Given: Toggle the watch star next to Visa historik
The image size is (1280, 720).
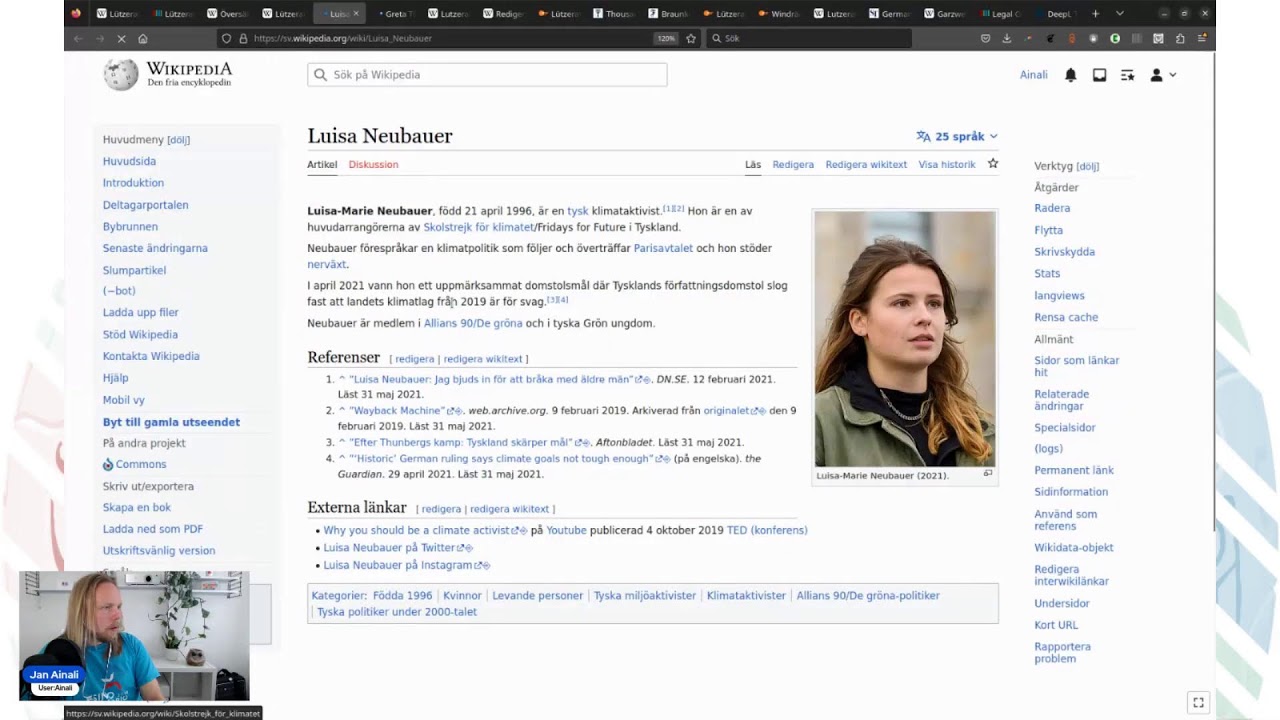Looking at the screenshot, I should (x=993, y=163).
